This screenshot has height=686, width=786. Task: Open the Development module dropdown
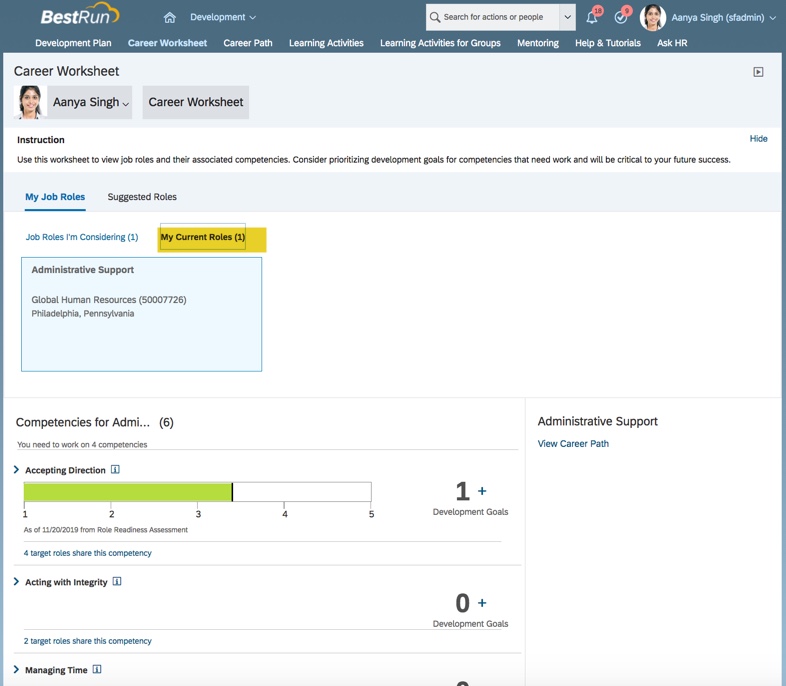coord(223,17)
